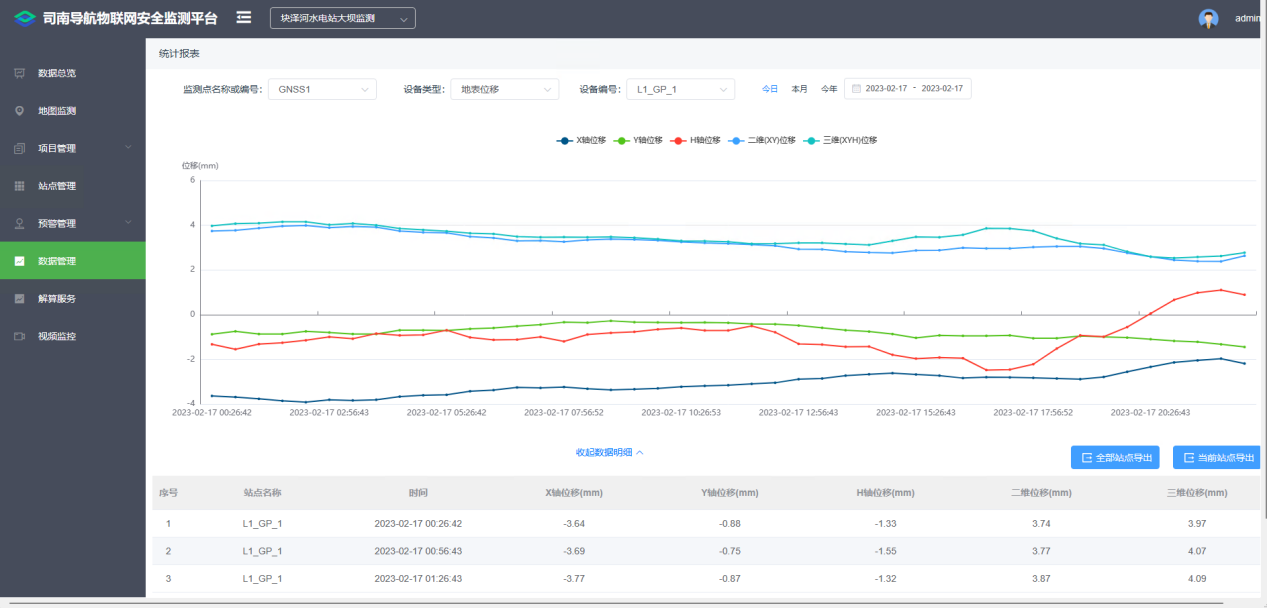Click the admin user avatar icon
1267x608 pixels.
1208,18
